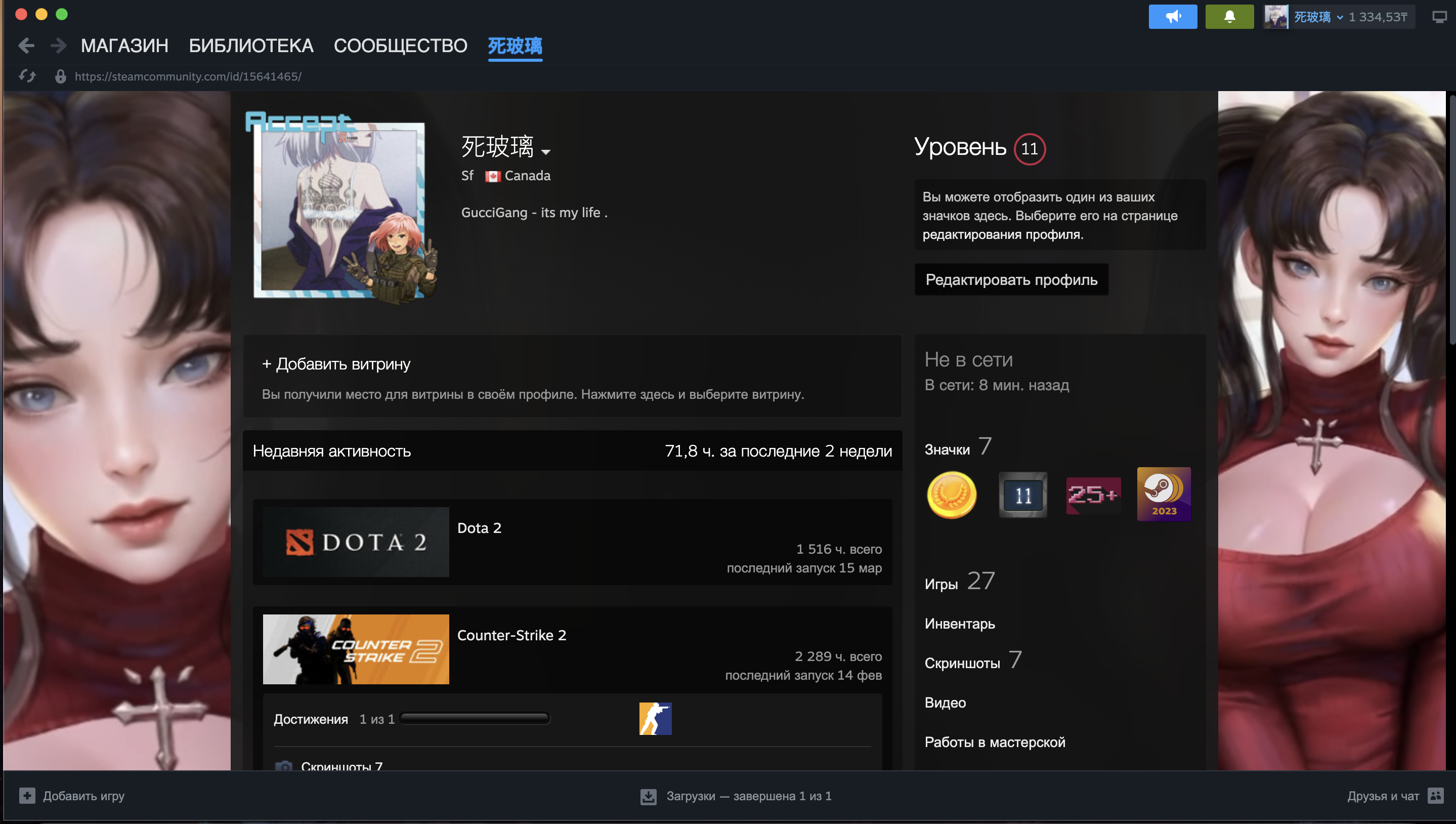Open the Counter-Strike achievement icon
The image size is (1456, 824).
coord(655,718)
